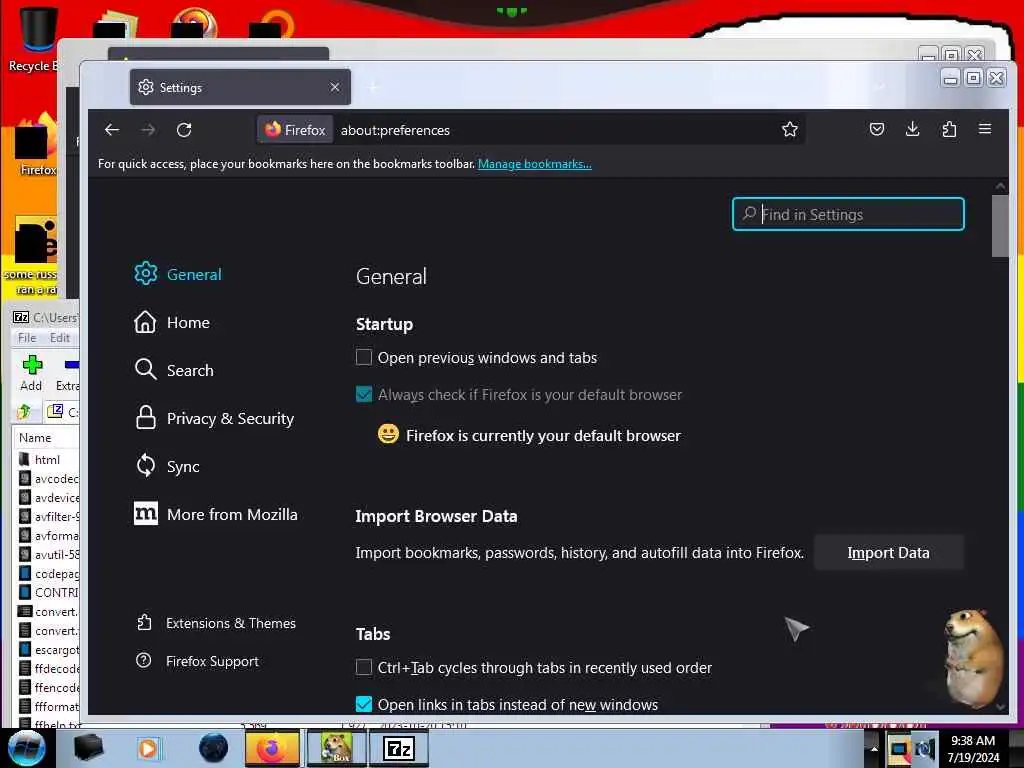Open the 7-Zip taskbar button

coord(399,748)
